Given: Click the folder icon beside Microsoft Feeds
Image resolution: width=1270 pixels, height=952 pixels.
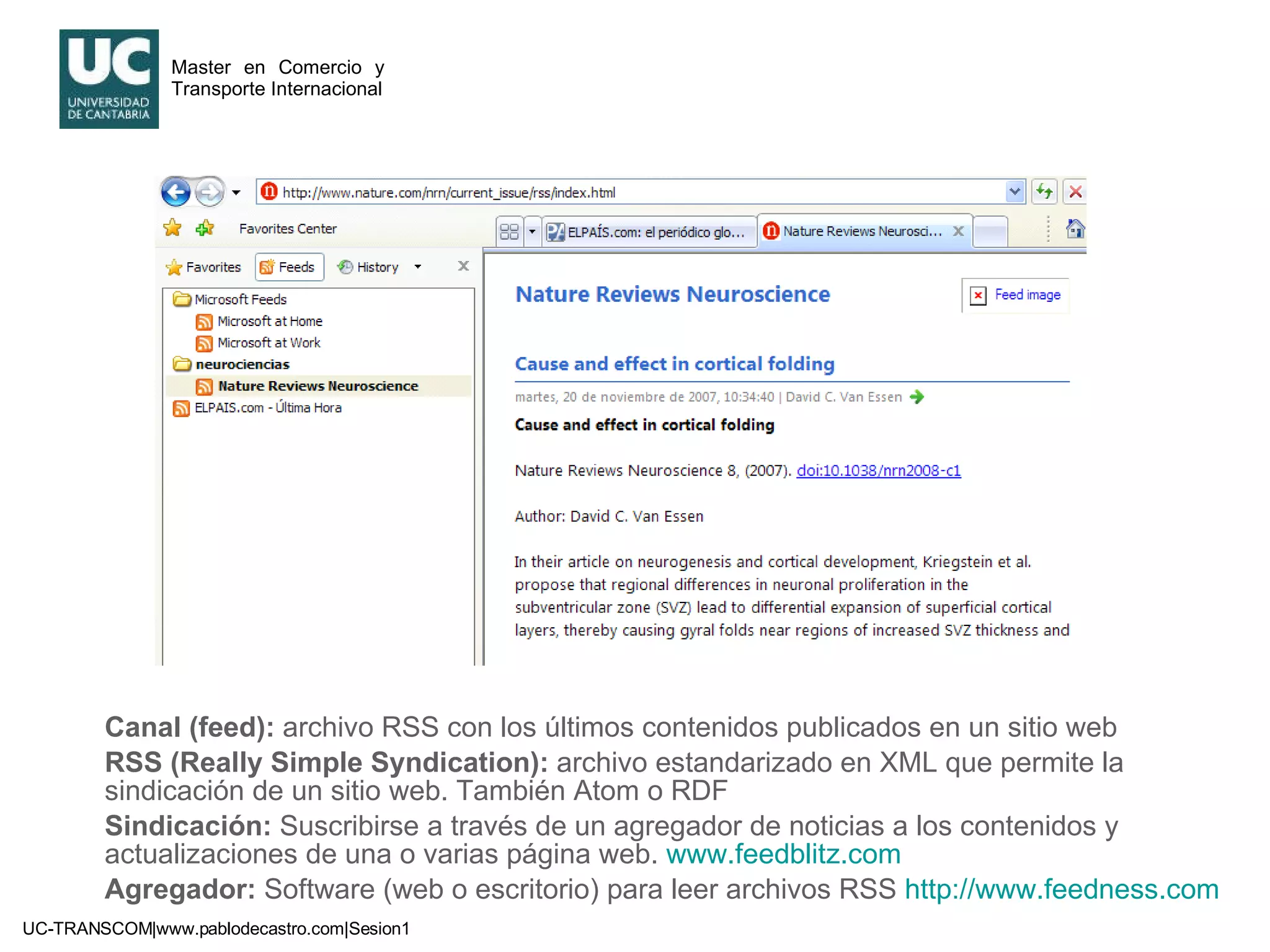Looking at the screenshot, I should coord(182,299).
